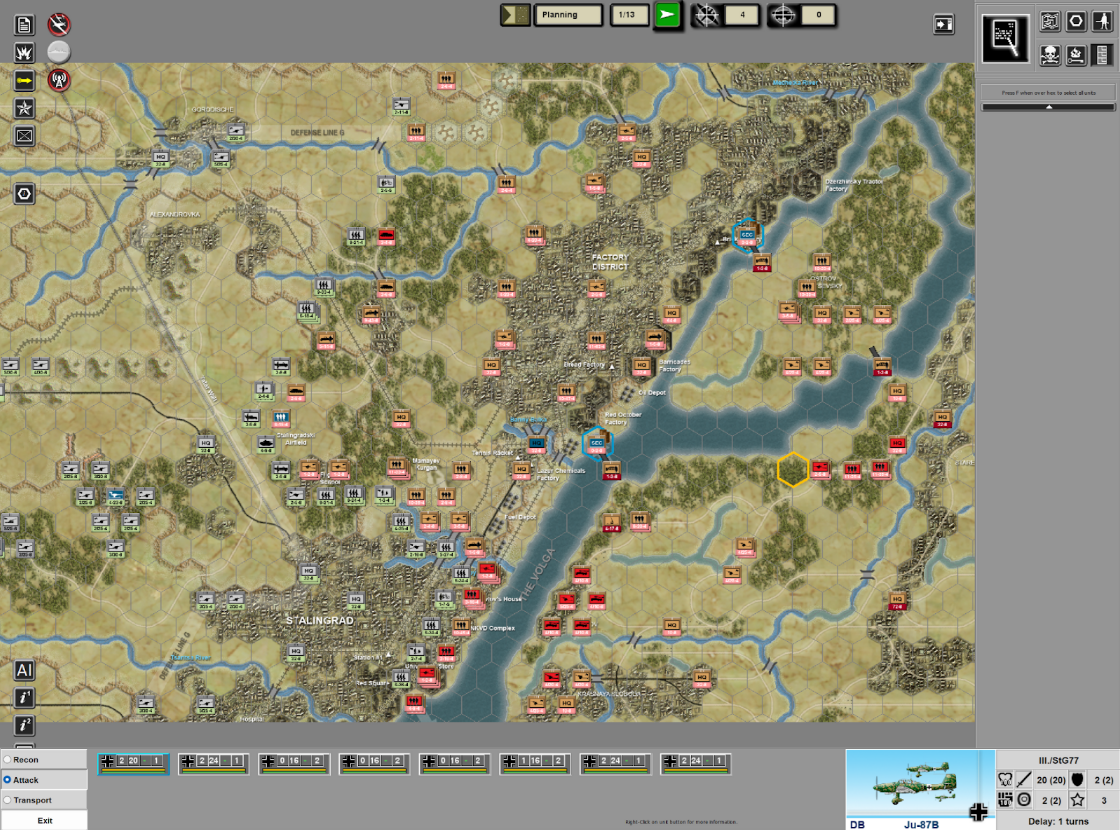This screenshot has height=830, width=1120.
Task: Click the diagonal slash icon in unit stats
Action: 1024,779
